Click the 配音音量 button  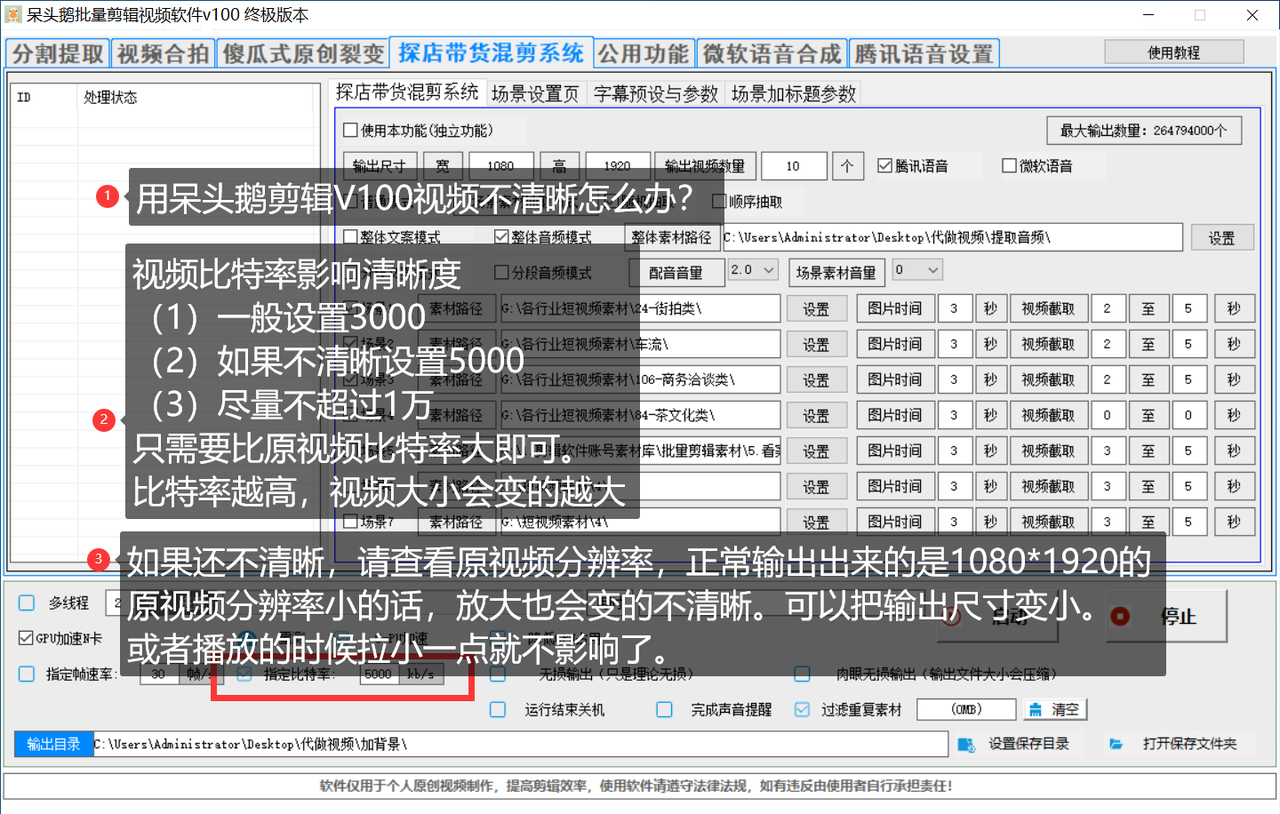click(x=675, y=272)
